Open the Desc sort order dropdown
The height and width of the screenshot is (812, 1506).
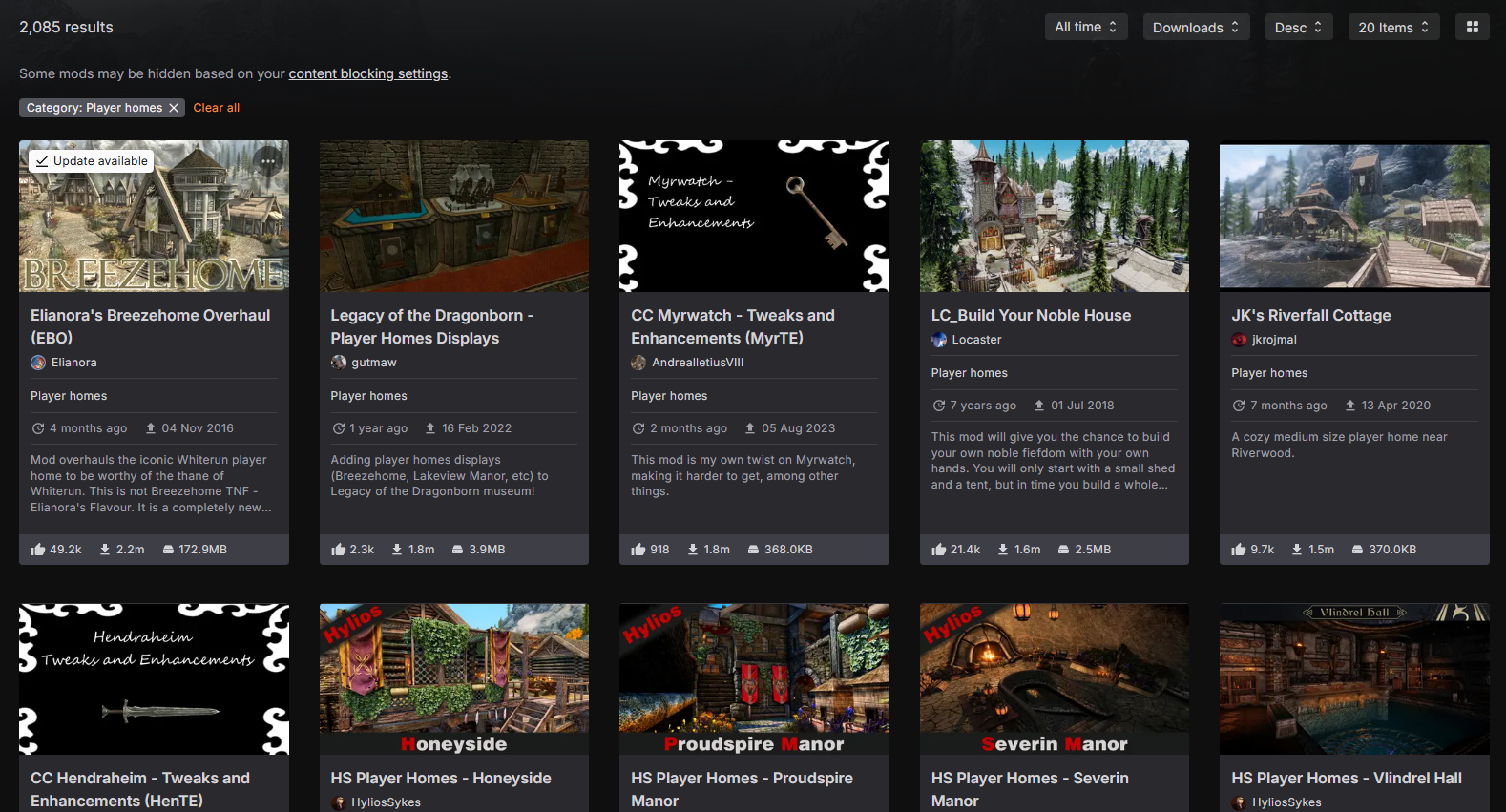point(1299,27)
